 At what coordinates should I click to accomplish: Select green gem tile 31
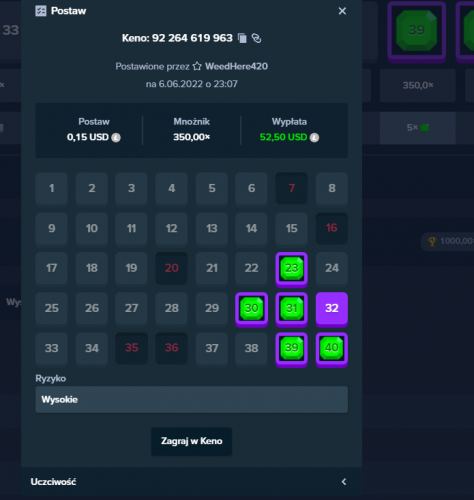pyautogui.click(x=292, y=309)
